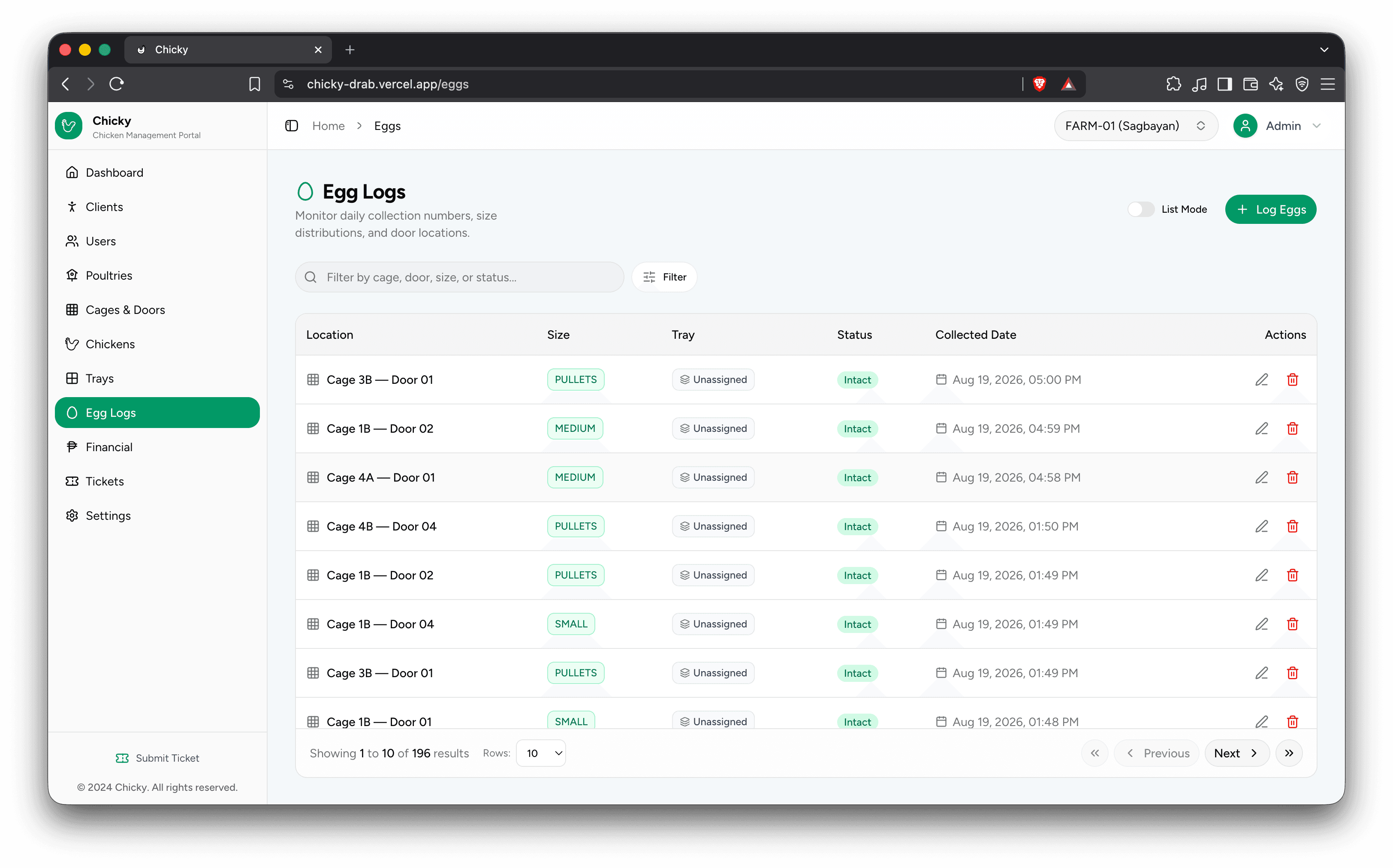Open Financial section in sidebar

click(157, 446)
